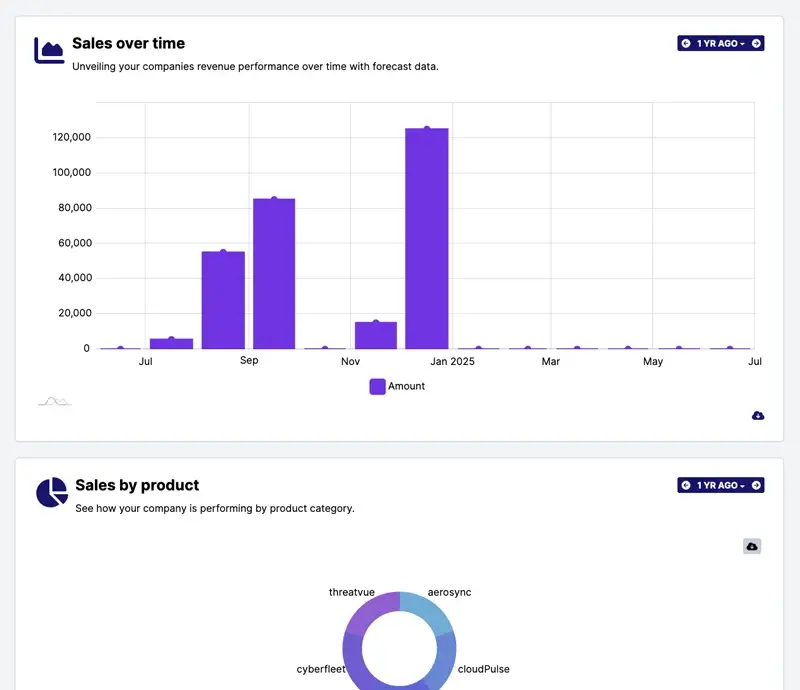Click the Sales over time area-chart icon
Viewport: 800px width, 690px height.
pyautogui.click(x=49, y=50)
